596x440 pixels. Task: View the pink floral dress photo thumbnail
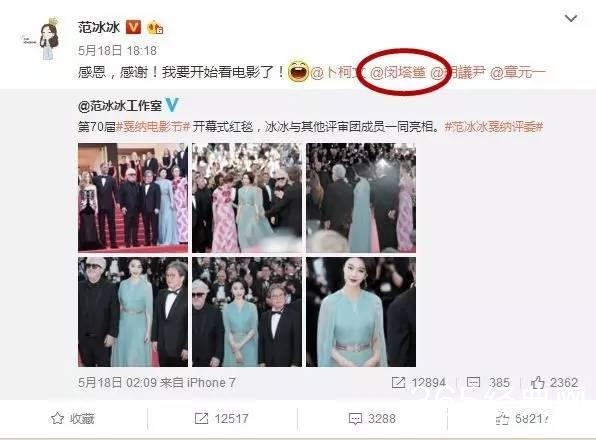coord(247,198)
